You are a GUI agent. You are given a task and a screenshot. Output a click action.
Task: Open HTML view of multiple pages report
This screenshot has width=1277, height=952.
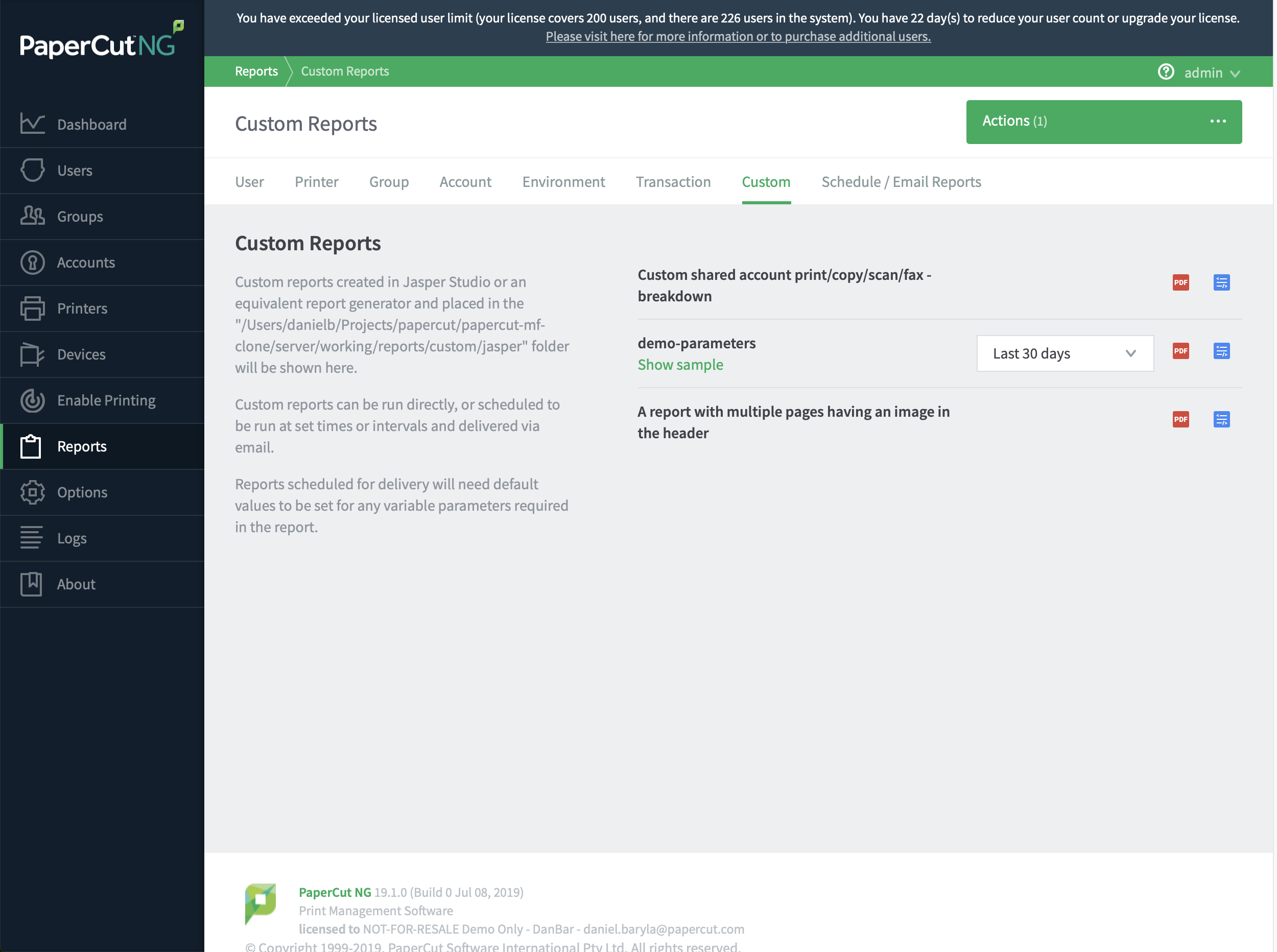(x=1222, y=419)
